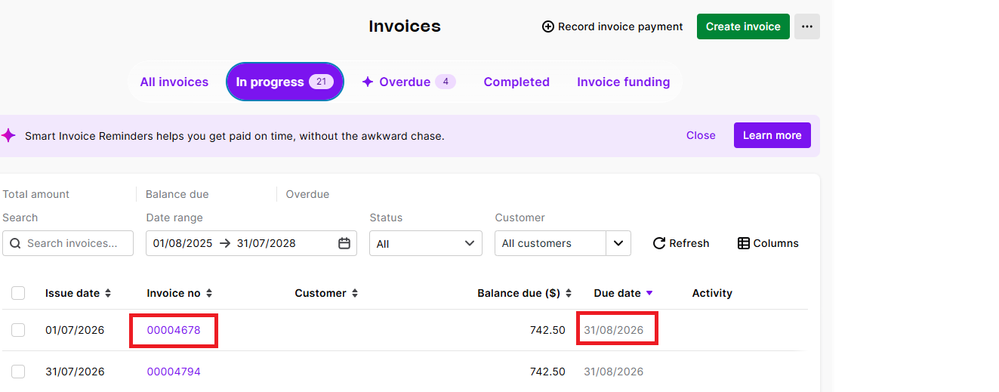This screenshot has width=999, height=392.
Task: Open the Status dropdown set to All
Action: tap(426, 243)
